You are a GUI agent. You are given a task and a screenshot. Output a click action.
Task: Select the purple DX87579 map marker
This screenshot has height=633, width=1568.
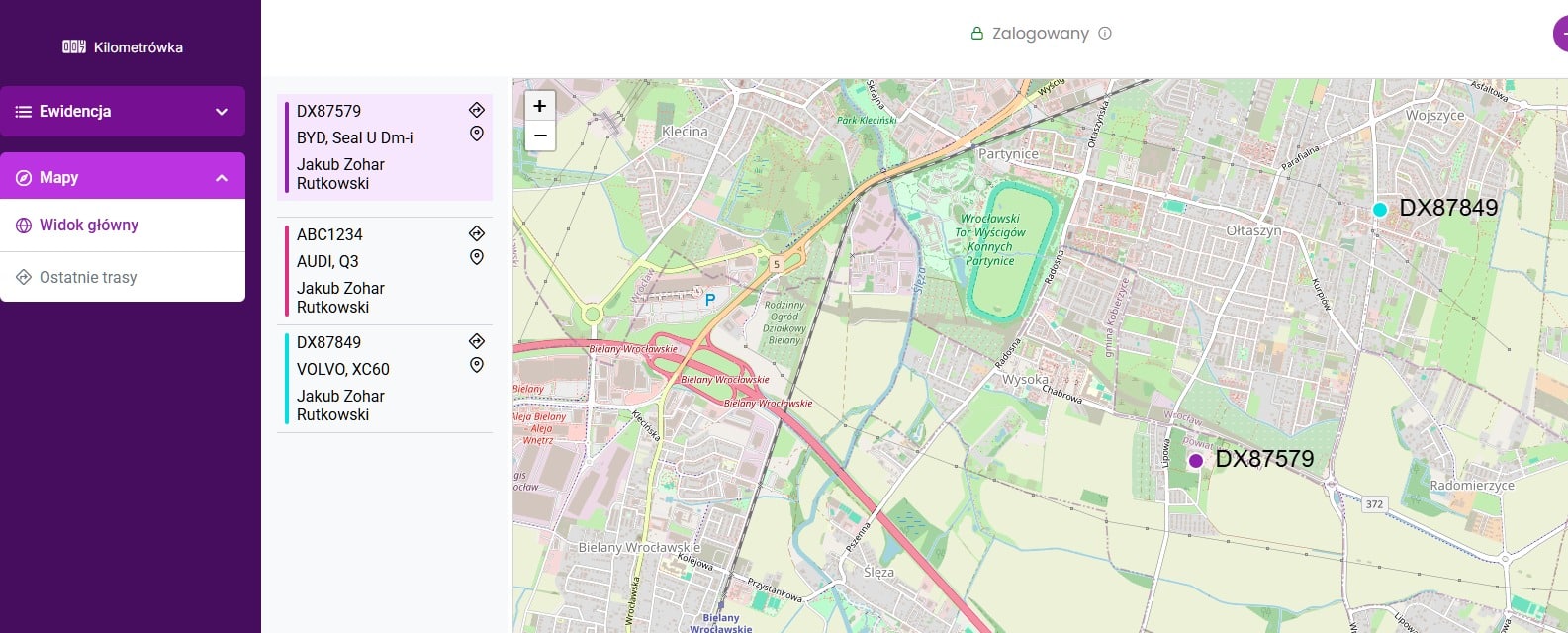[x=1196, y=461]
